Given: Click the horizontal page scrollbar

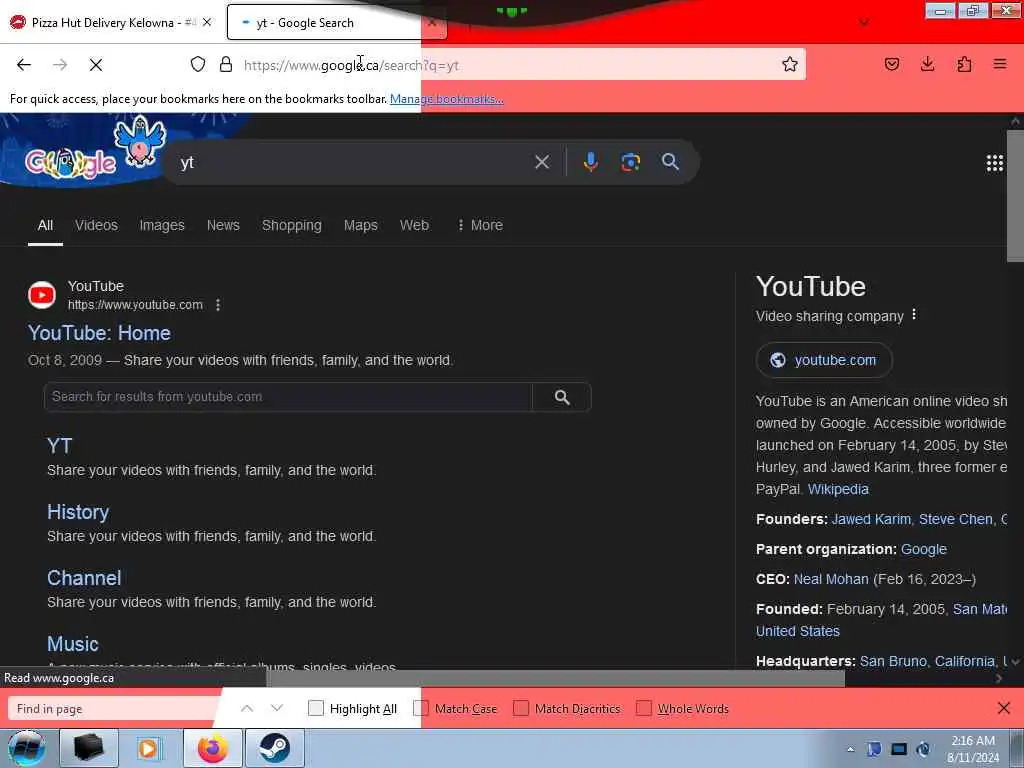Looking at the screenshot, I should [555, 678].
